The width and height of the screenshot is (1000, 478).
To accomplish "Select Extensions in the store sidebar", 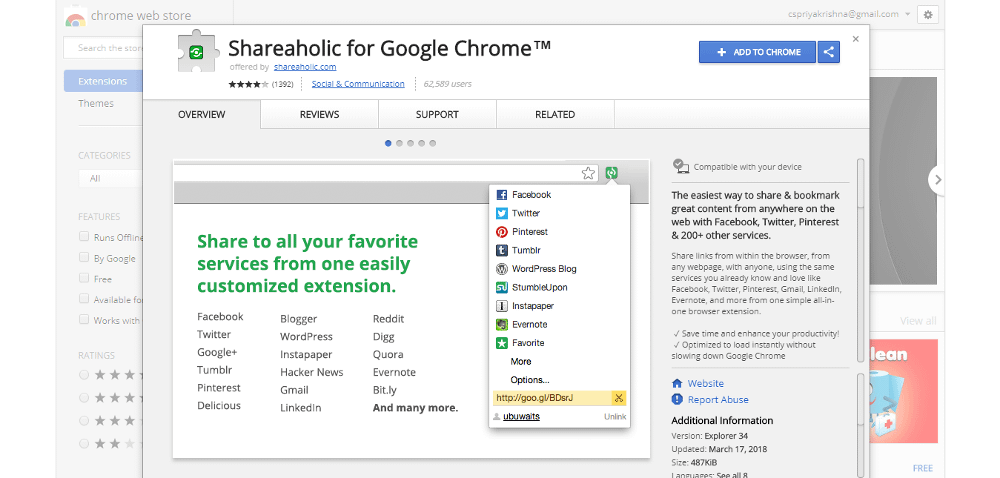I will click(x=103, y=81).
